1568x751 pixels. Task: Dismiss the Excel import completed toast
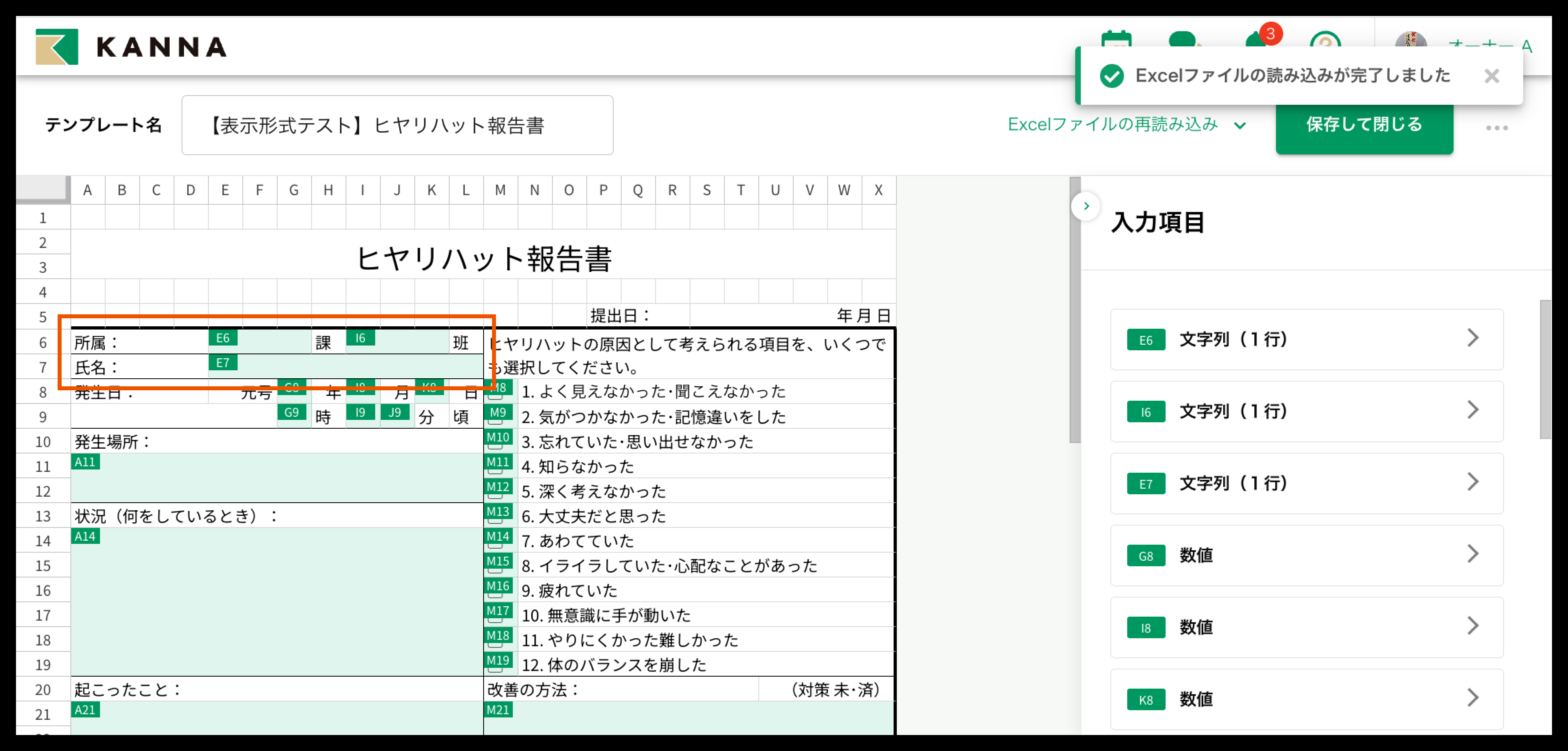[x=1491, y=76]
